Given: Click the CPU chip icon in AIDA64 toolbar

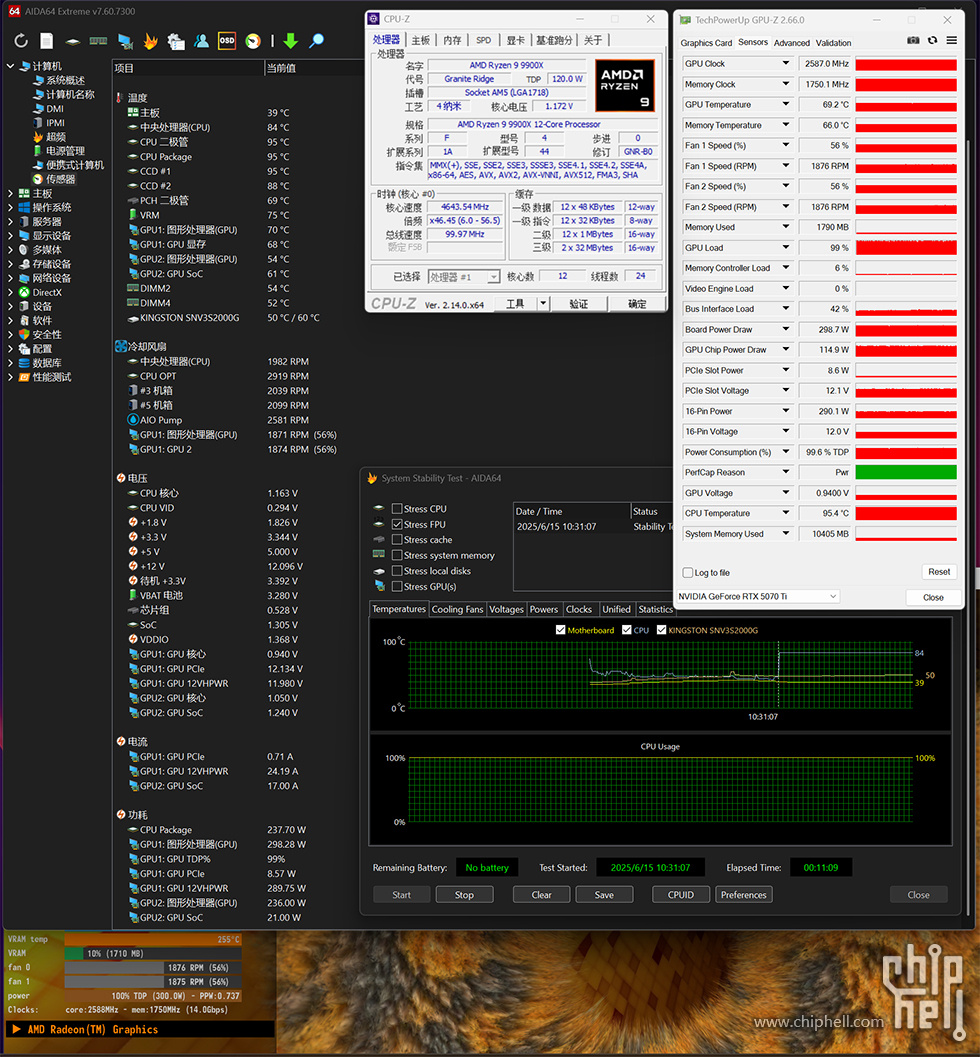Looking at the screenshot, I should click(x=73, y=42).
